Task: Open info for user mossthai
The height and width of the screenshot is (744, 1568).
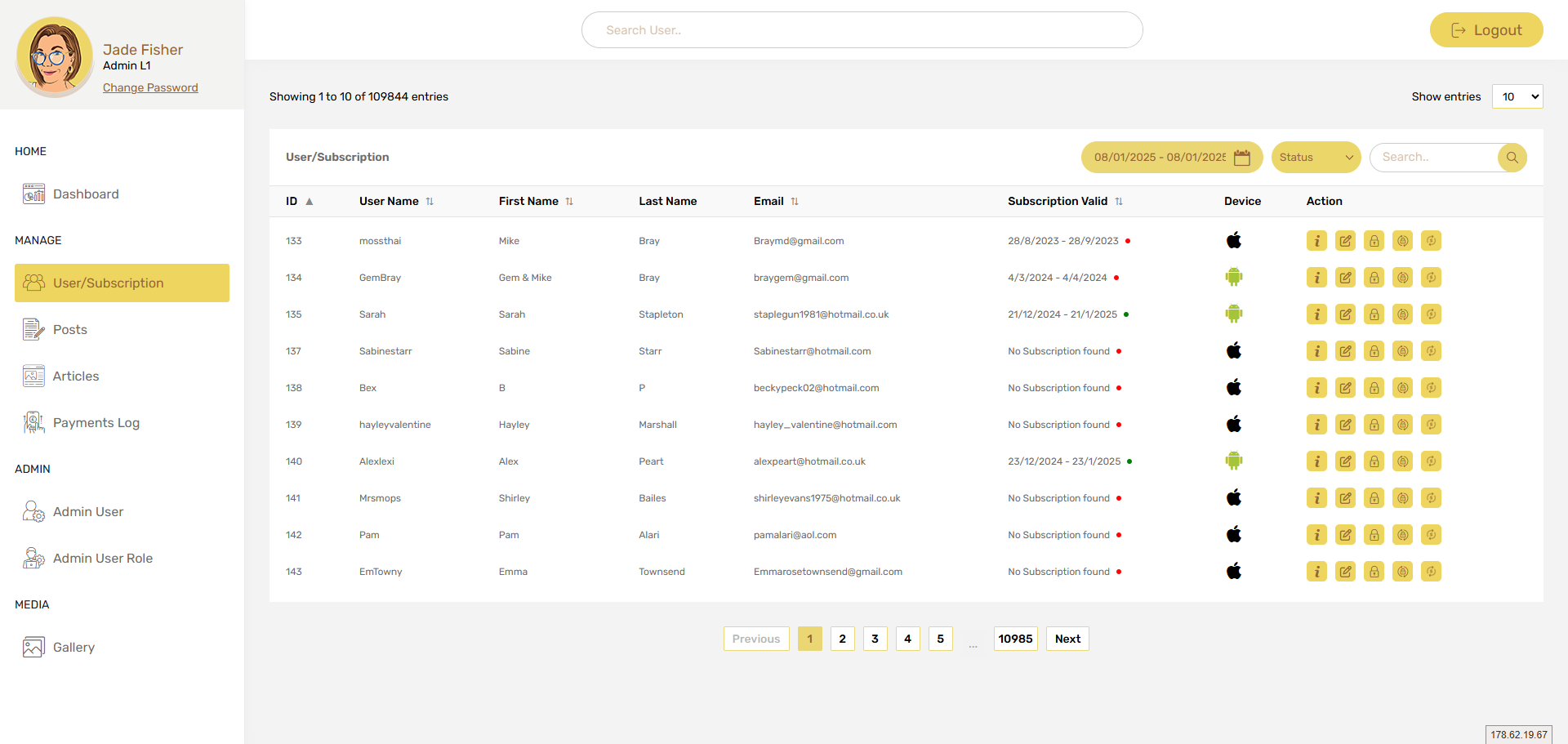Action: (x=1316, y=241)
